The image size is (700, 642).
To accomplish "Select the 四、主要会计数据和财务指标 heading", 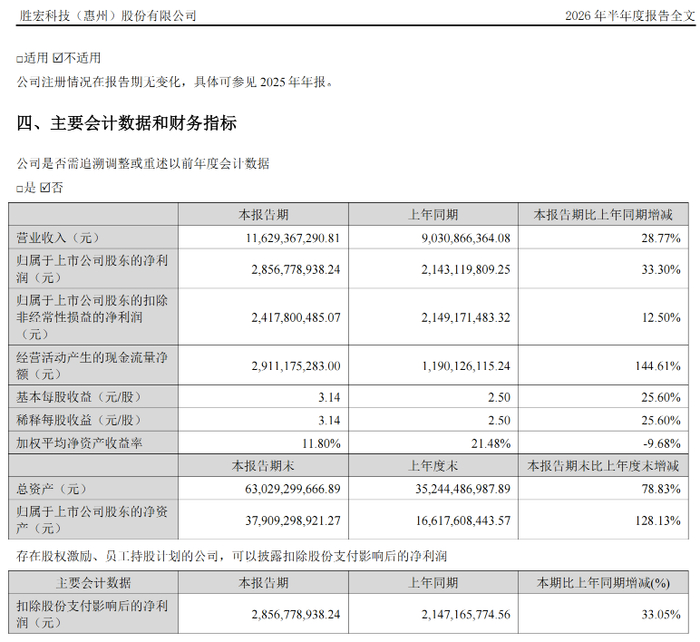I will [x=127, y=123].
